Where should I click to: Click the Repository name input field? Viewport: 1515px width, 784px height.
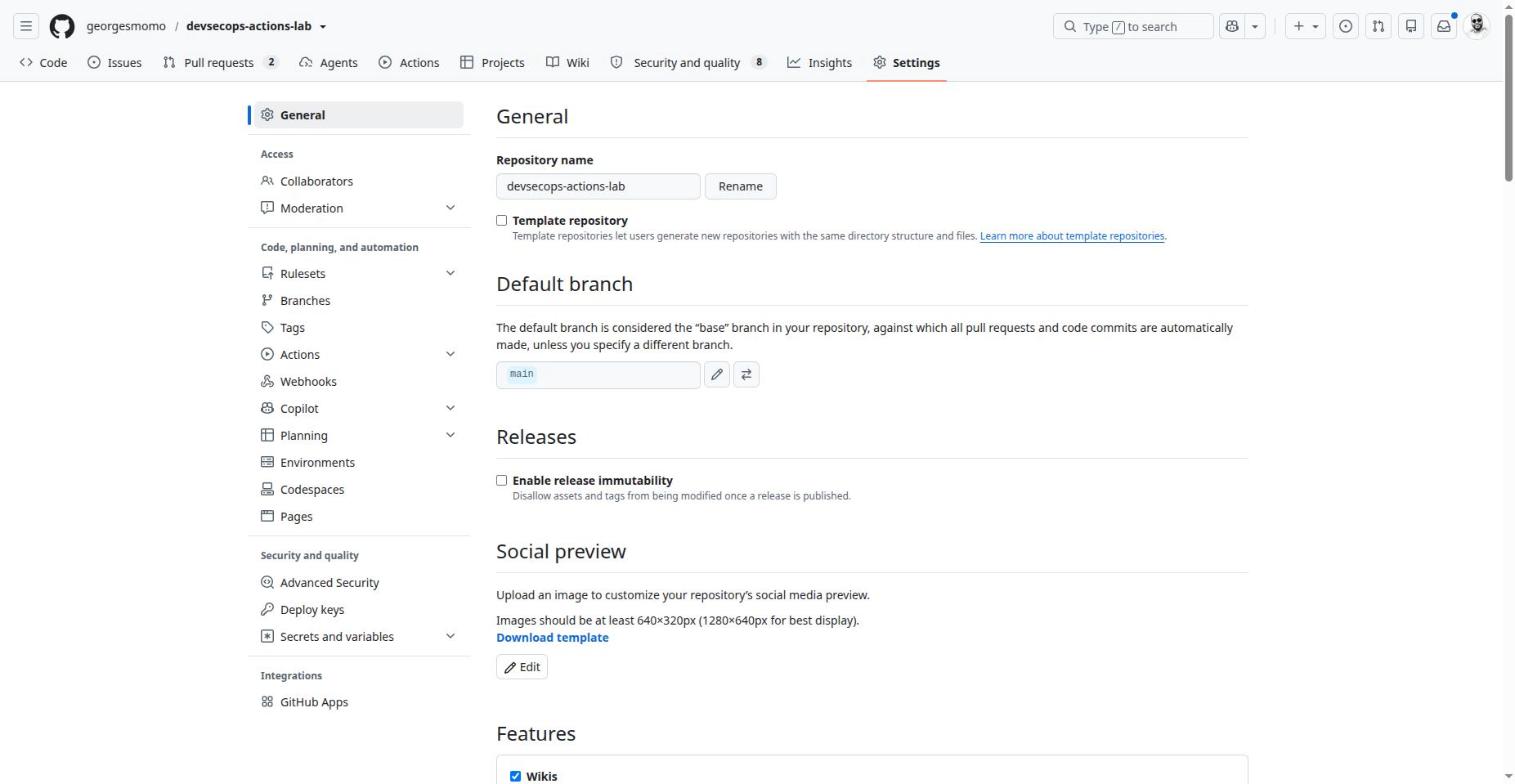(598, 187)
